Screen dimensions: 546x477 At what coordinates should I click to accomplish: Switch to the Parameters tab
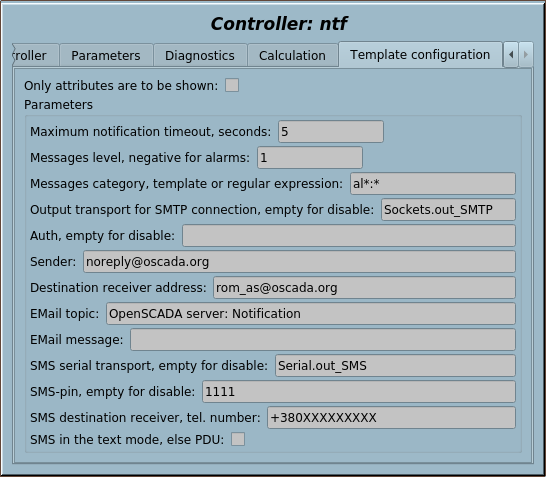tap(106, 55)
